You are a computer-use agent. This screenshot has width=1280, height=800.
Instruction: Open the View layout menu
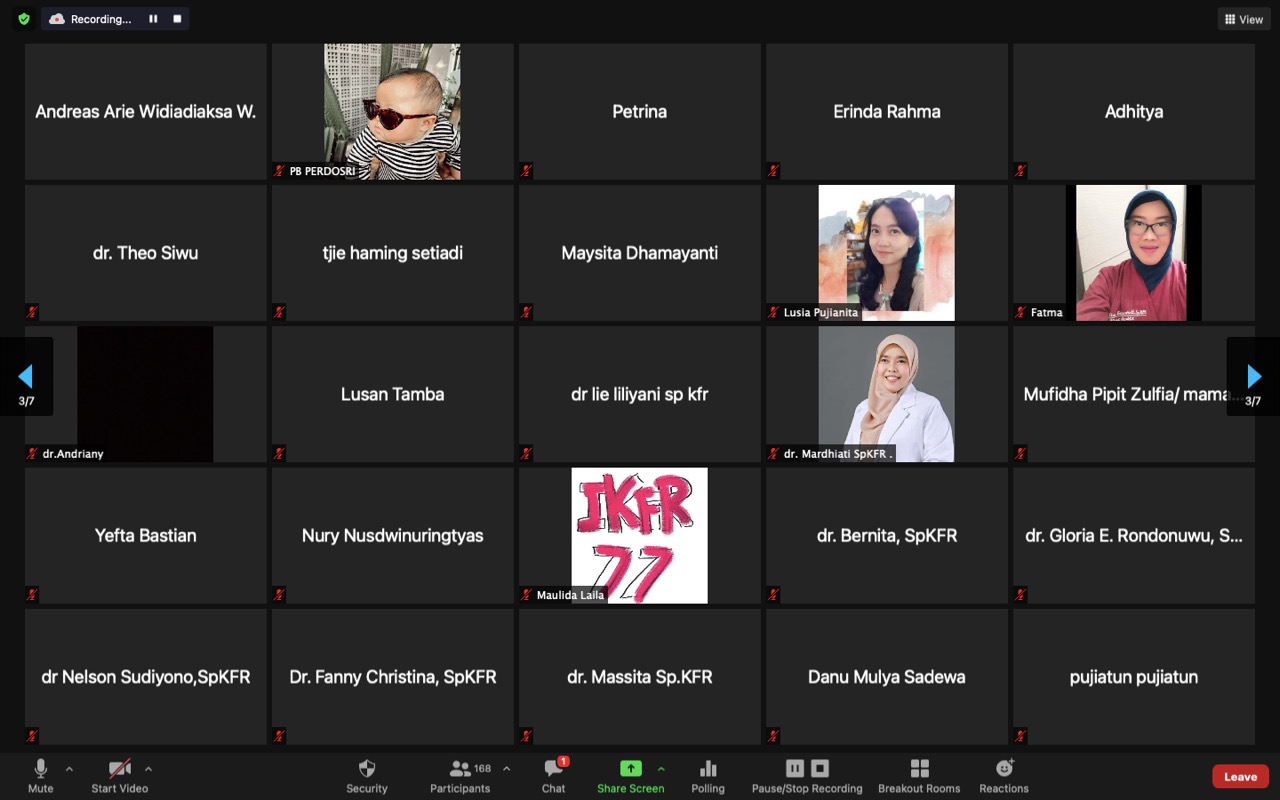coord(1243,19)
